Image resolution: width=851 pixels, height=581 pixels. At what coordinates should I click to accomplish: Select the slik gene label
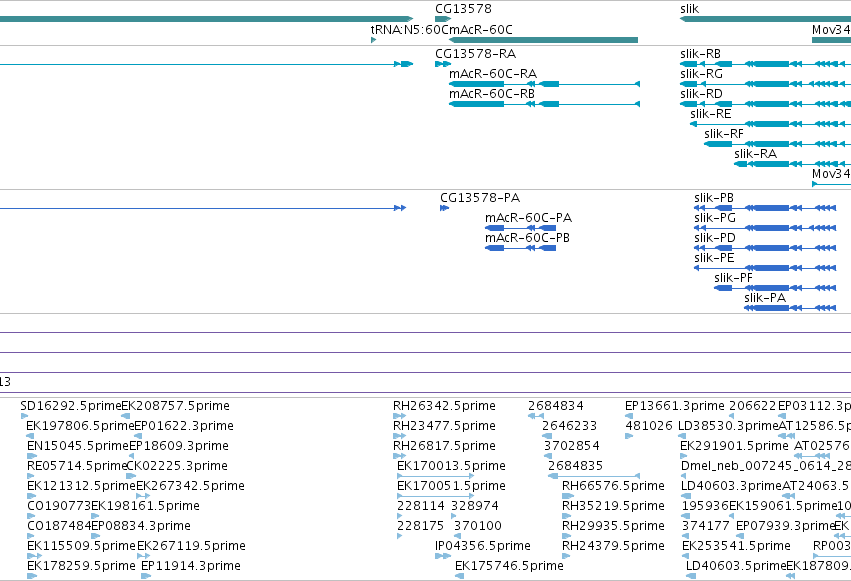(x=689, y=9)
